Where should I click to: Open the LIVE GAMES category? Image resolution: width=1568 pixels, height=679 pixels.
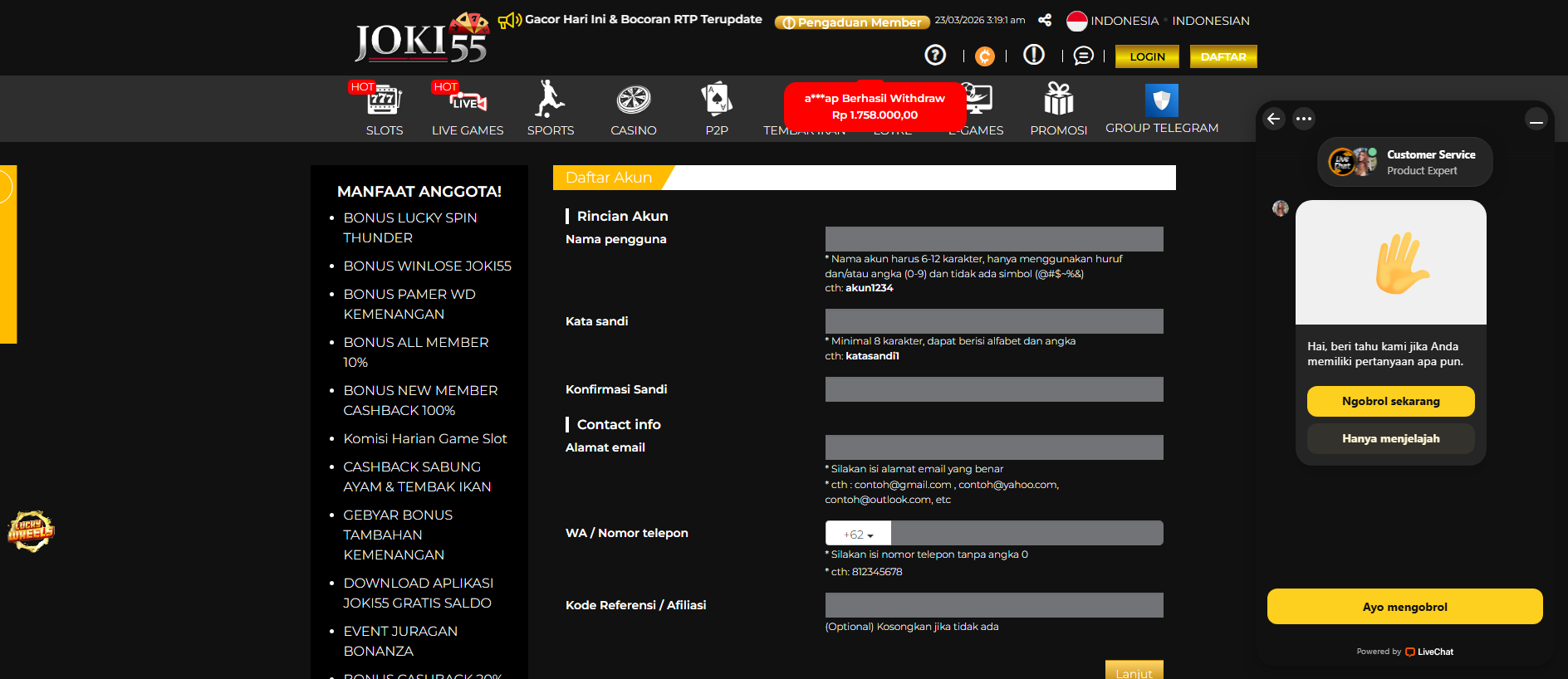click(468, 110)
